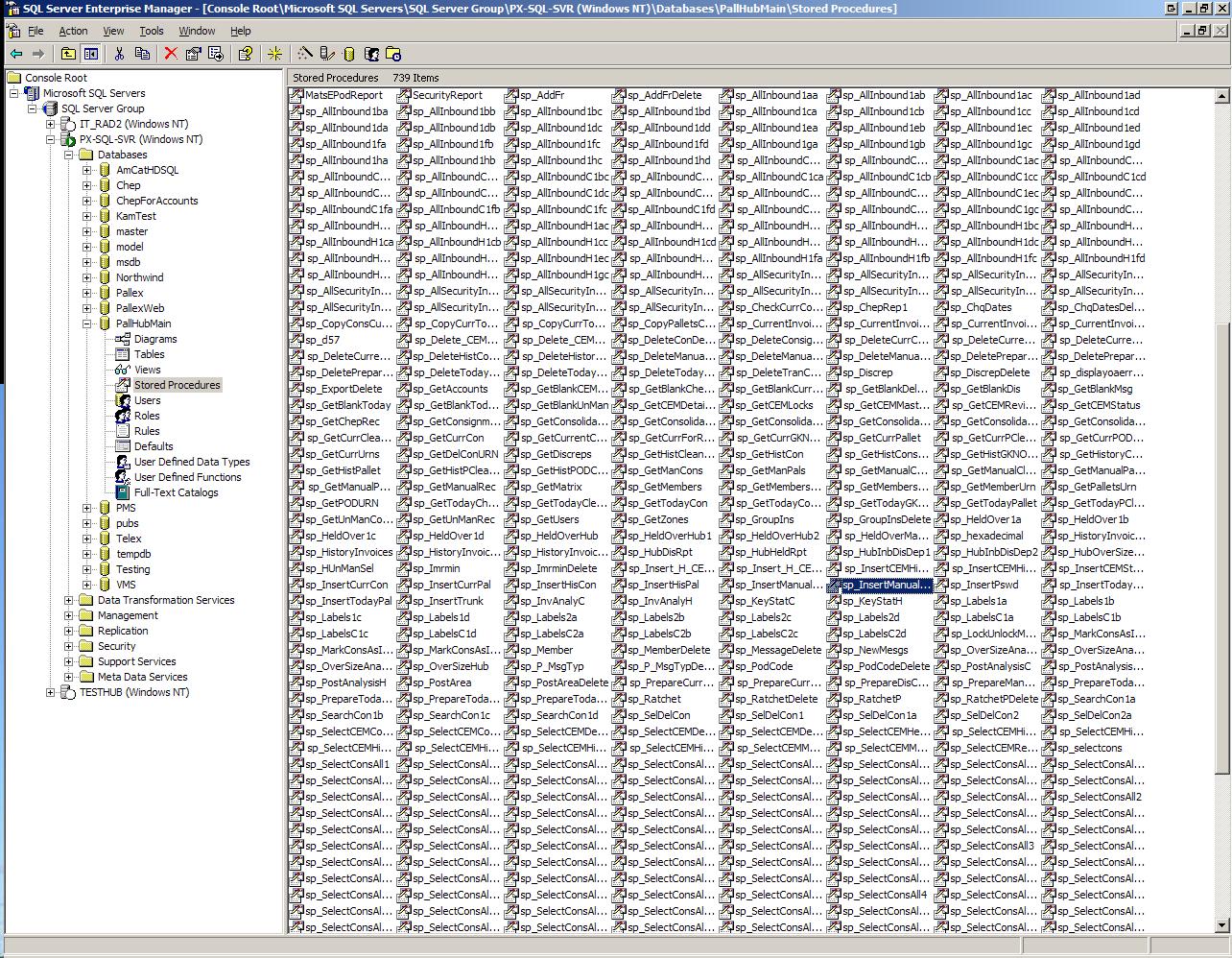Open the Window menu
The width and height of the screenshot is (1232, 958).
pos(197,31)
